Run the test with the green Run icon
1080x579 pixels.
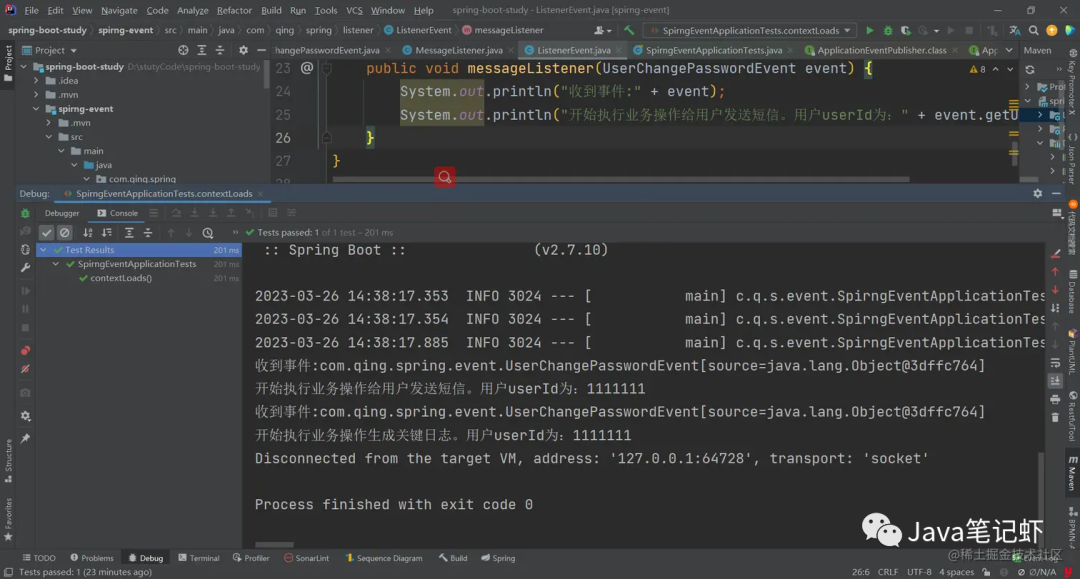[869, 30]
